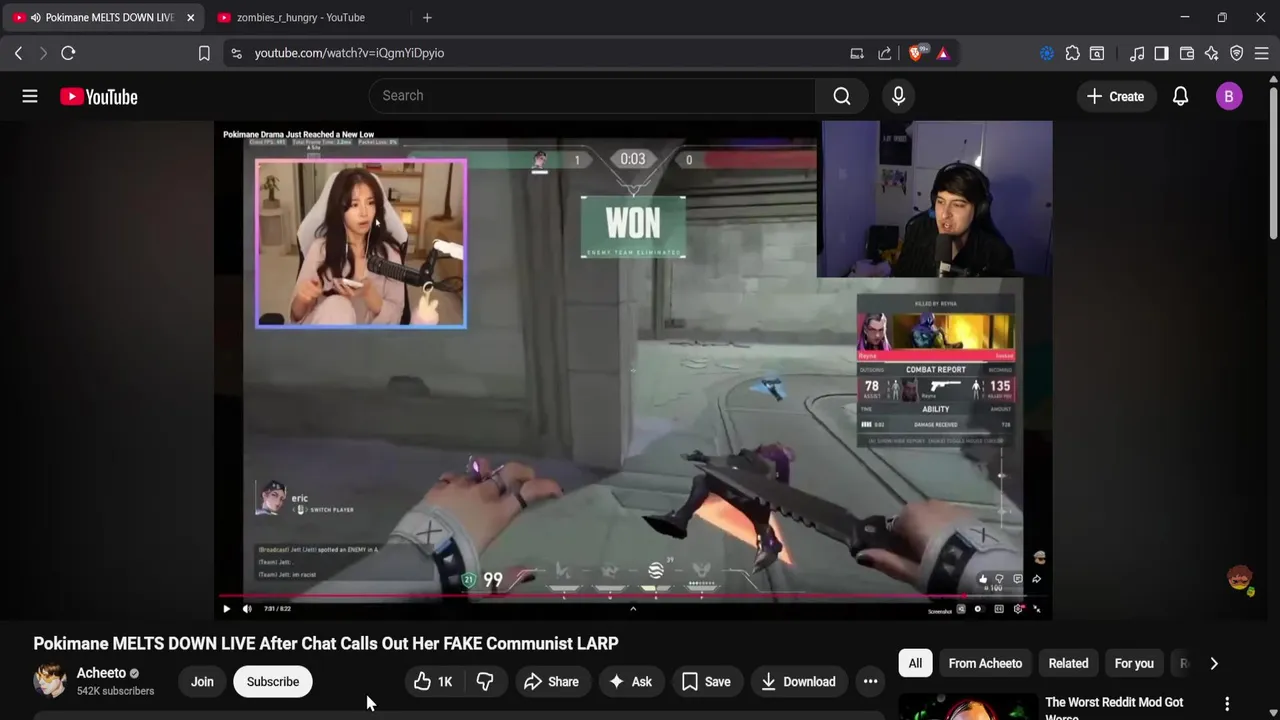Reload the page

pos(68,53)
